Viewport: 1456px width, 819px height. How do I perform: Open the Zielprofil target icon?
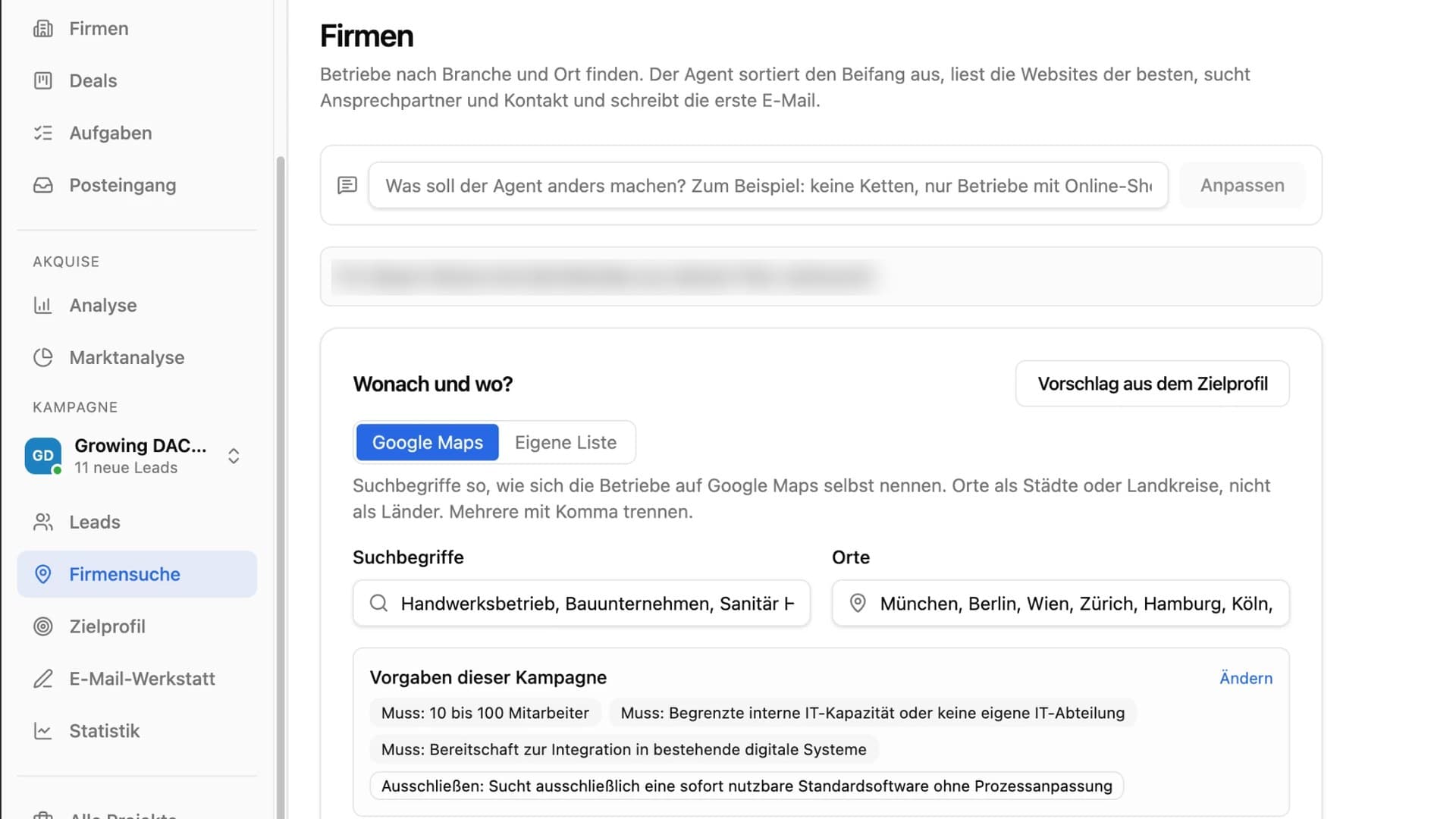pos(43,627)
